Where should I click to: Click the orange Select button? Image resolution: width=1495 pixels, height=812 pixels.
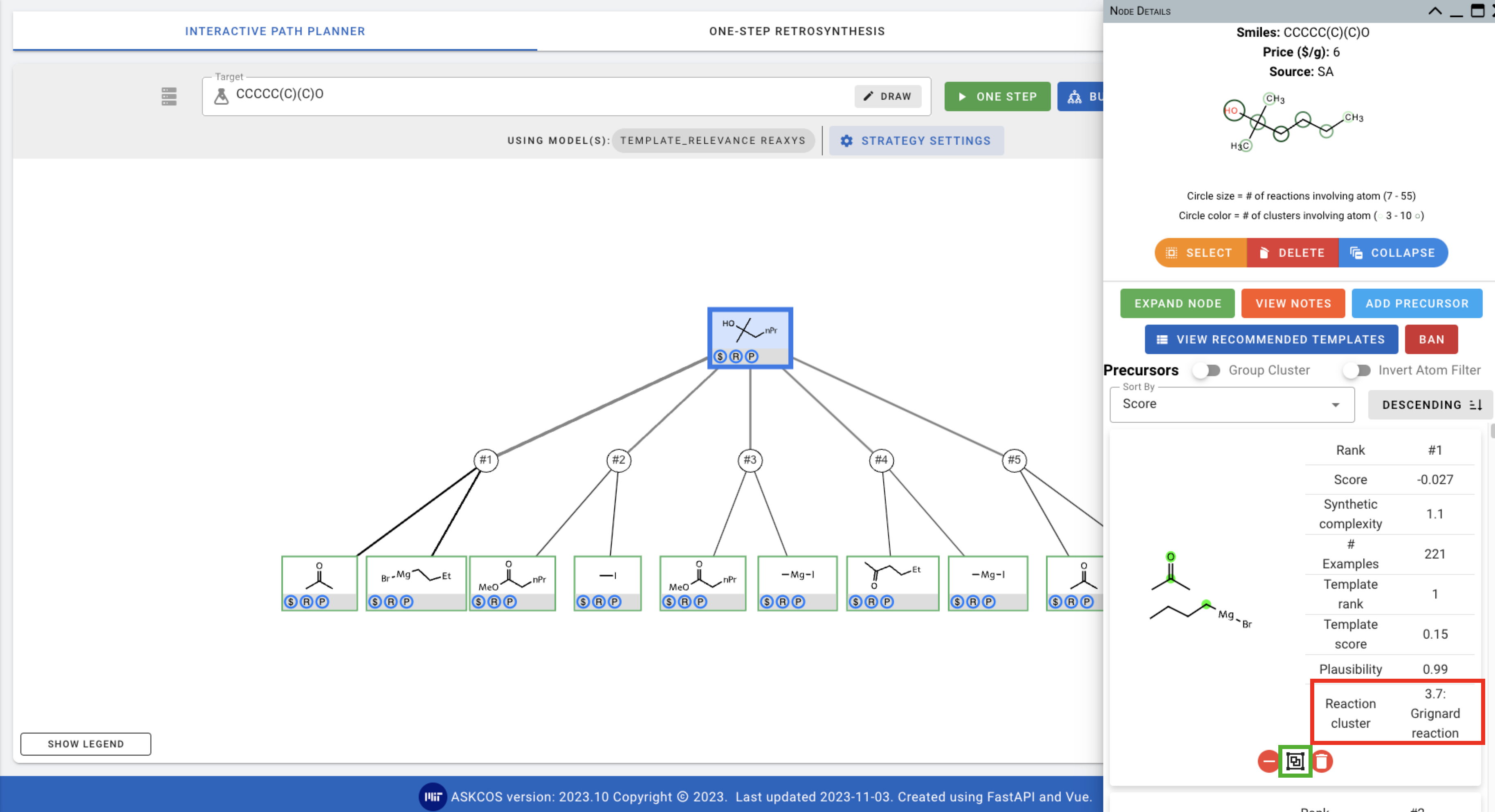[1201, 253]
